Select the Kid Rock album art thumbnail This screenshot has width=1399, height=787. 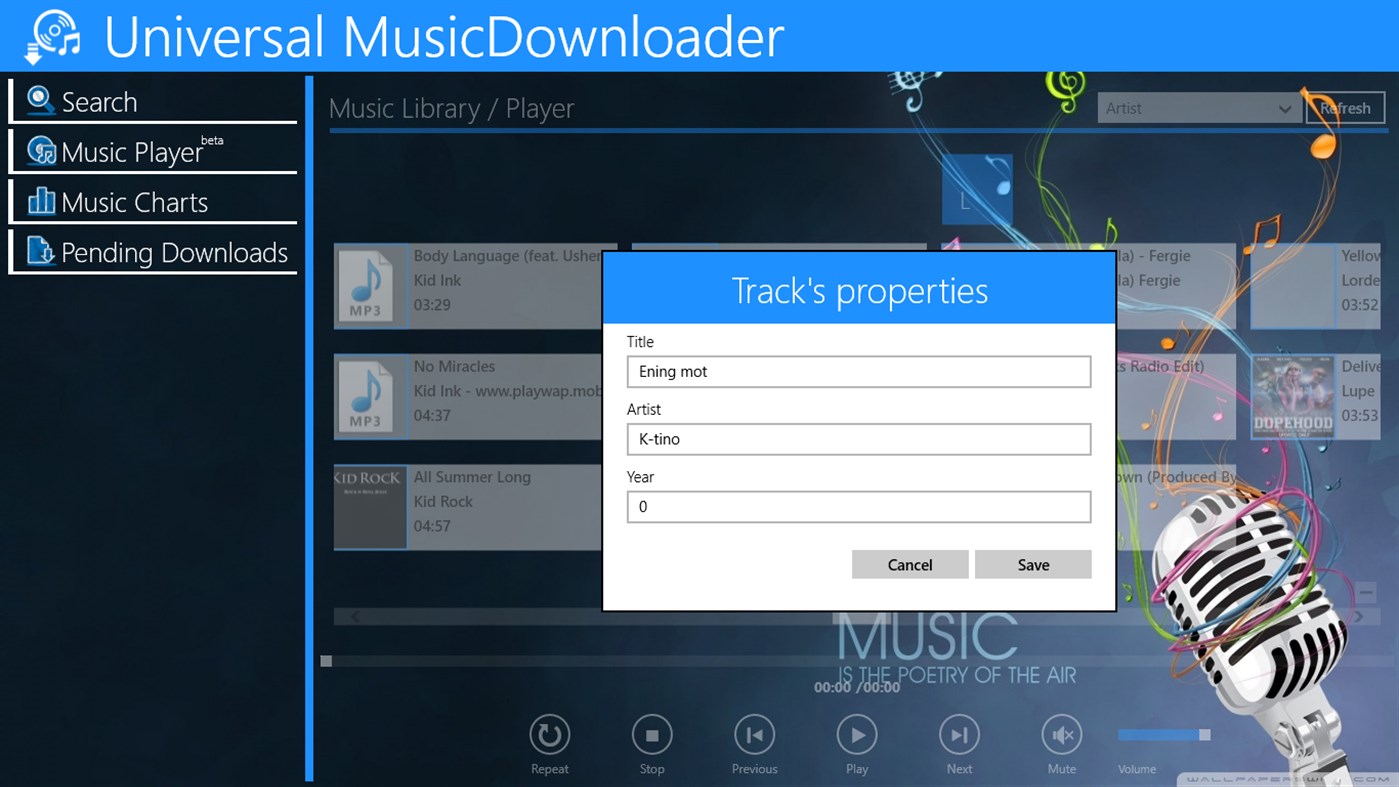(370, 507)
